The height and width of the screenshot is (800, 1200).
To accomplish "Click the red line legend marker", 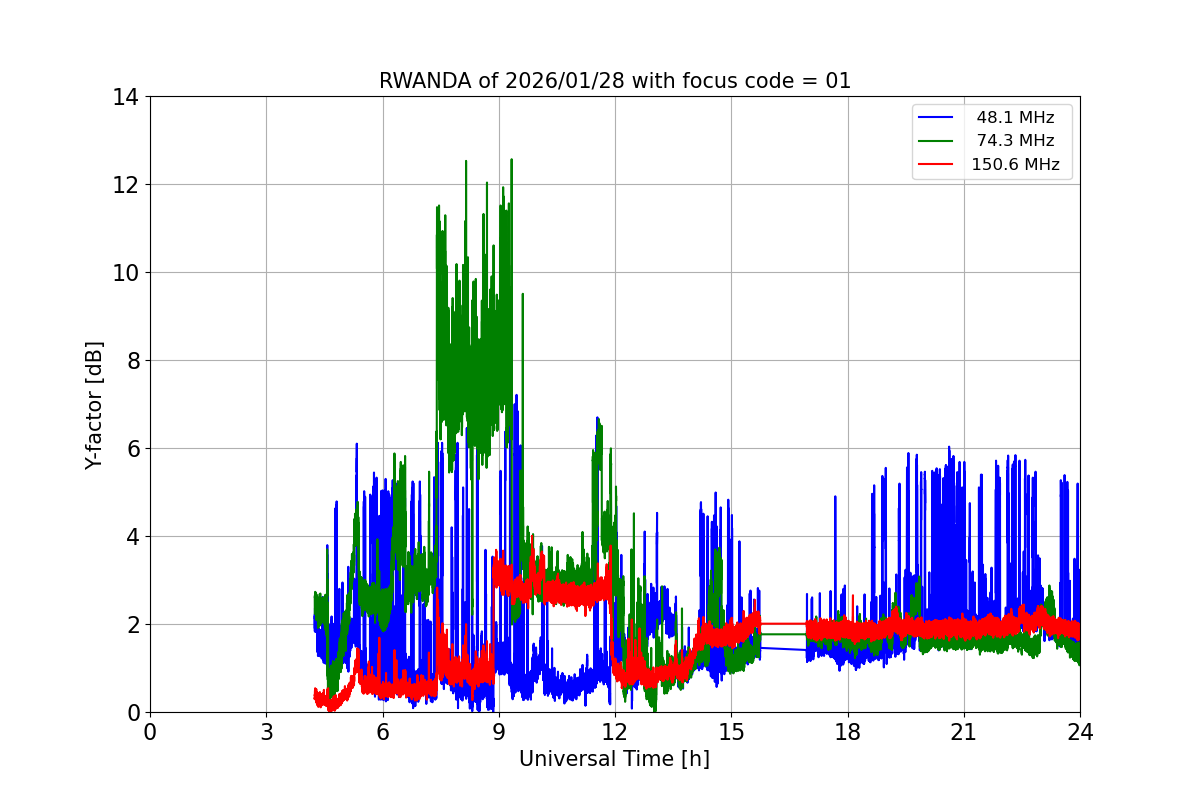I will click(936, 165).
